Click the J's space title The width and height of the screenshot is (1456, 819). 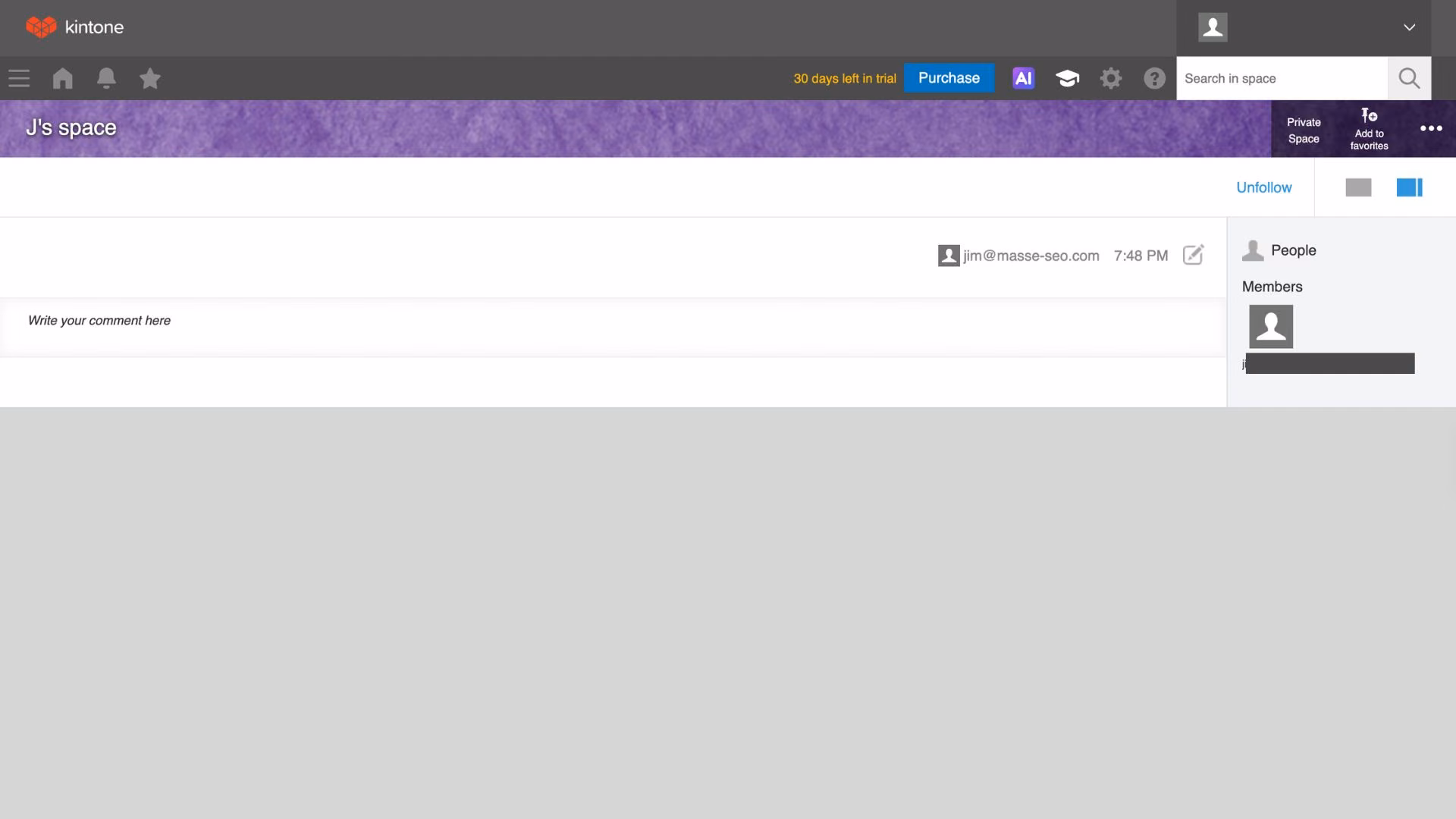pos(71,127)
